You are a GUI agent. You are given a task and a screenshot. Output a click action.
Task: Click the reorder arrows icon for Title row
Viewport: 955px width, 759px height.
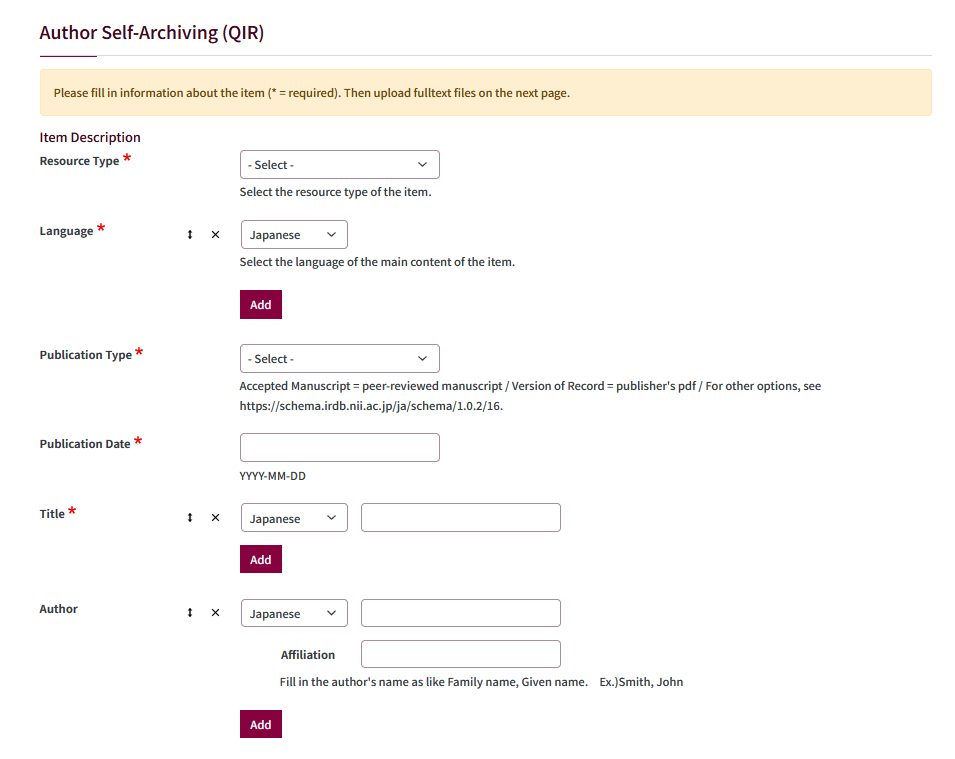point(190,517)
